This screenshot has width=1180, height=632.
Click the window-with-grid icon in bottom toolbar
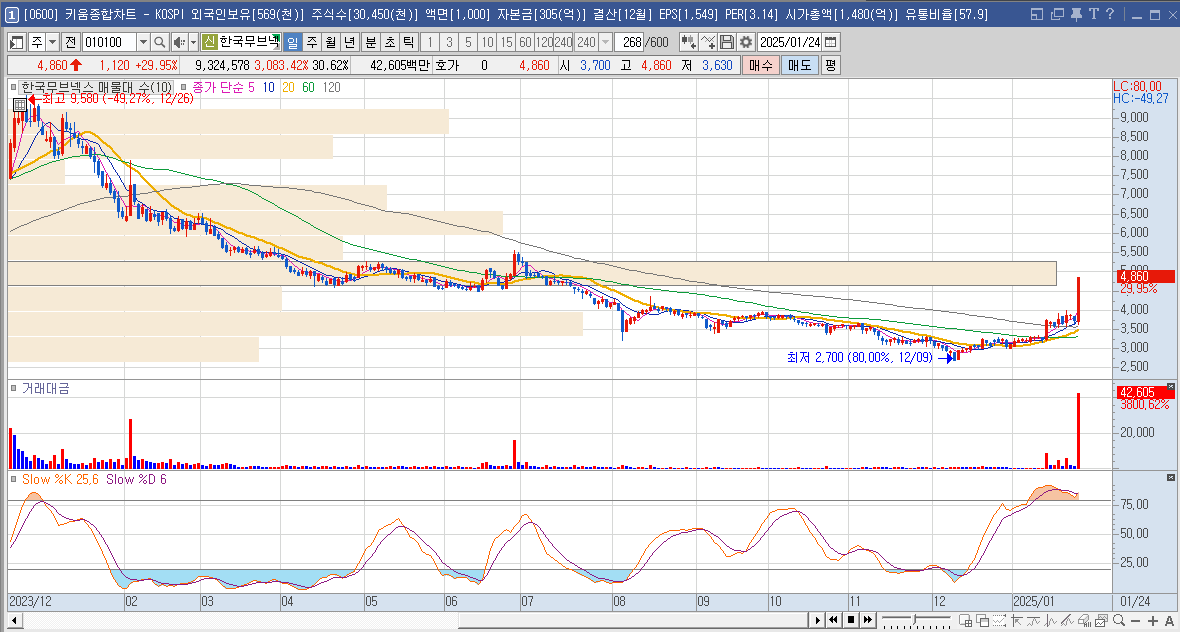point(965,620)
